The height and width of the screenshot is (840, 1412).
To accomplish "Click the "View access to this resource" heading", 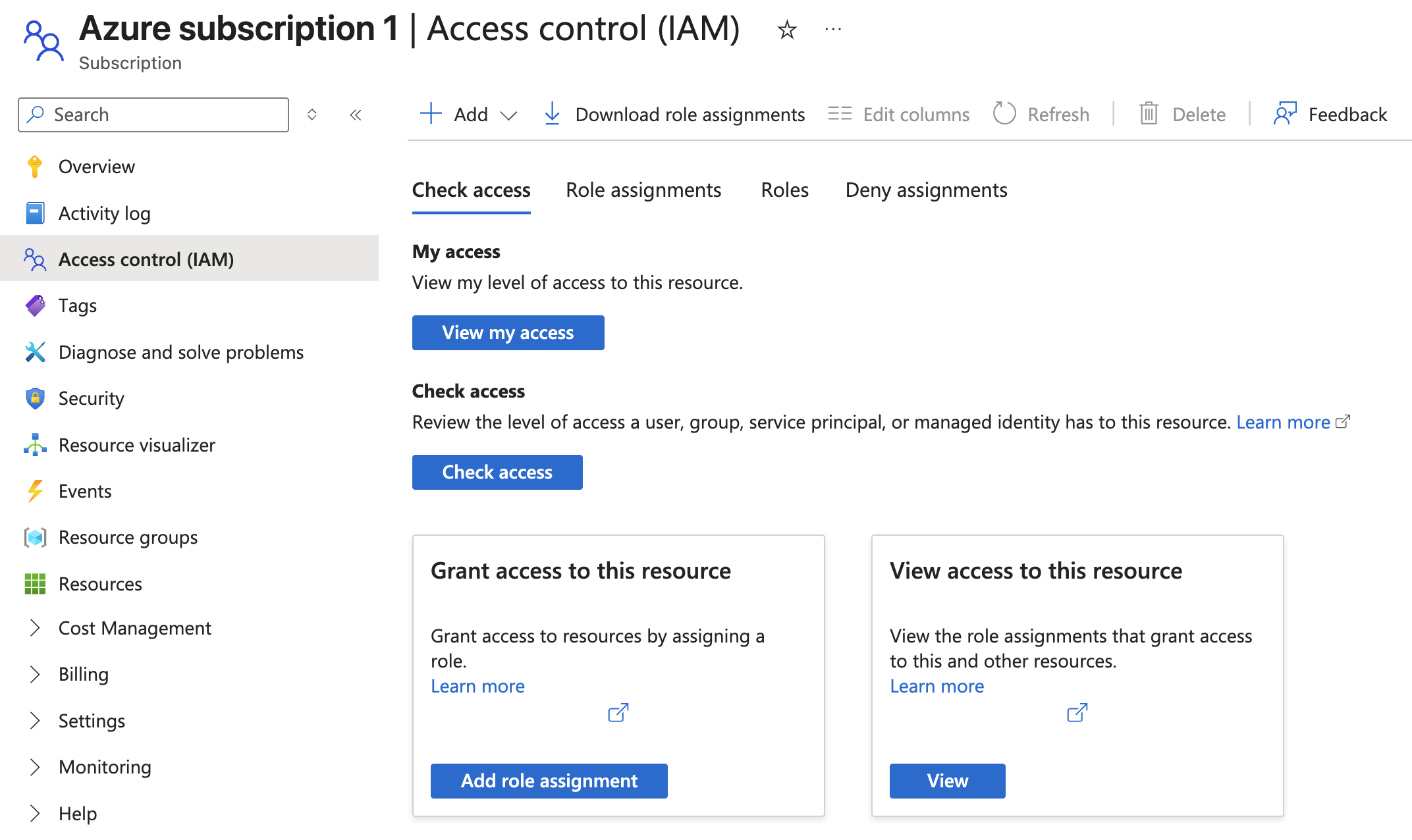I will click(1036, 571).
